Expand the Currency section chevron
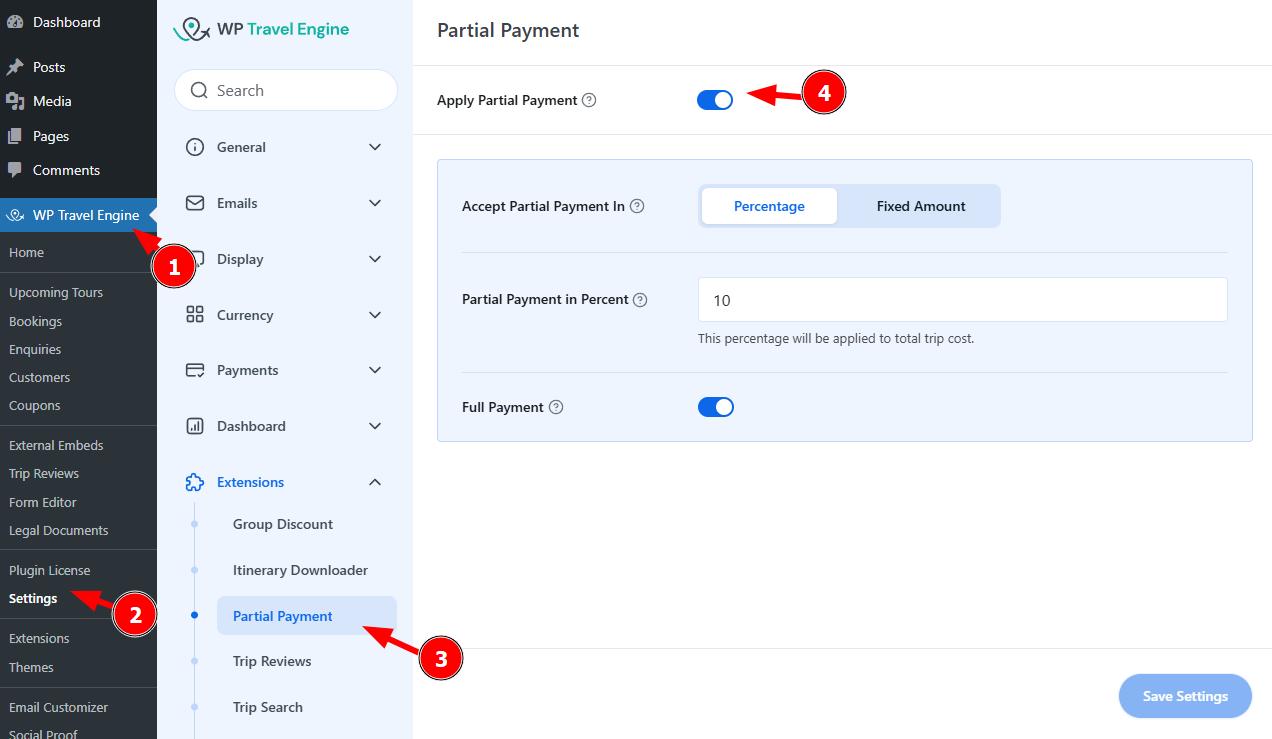1272x739 pixels. pyautogui.click(x=375, y=315)
